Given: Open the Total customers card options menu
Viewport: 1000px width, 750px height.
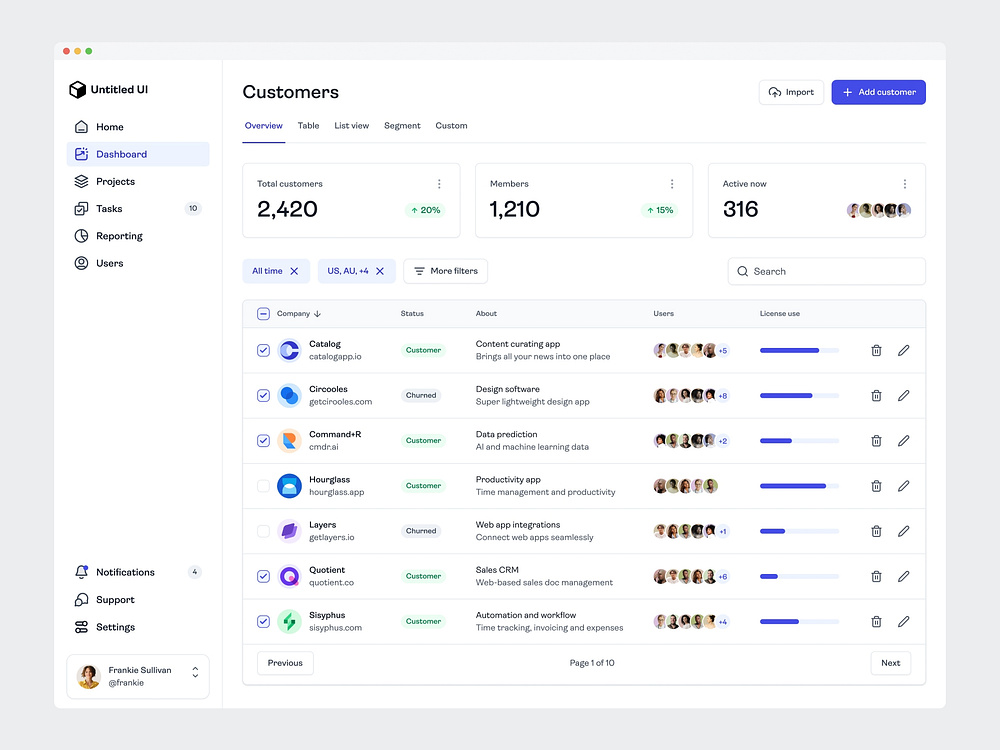Looking at the screenshot, I should point(439,184).
